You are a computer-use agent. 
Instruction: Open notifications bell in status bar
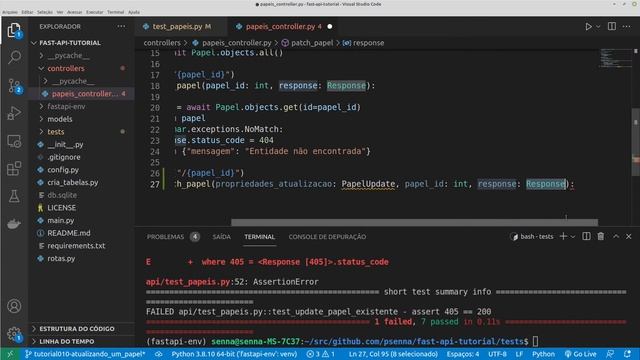pyautogui.click(x=627, y=354)
